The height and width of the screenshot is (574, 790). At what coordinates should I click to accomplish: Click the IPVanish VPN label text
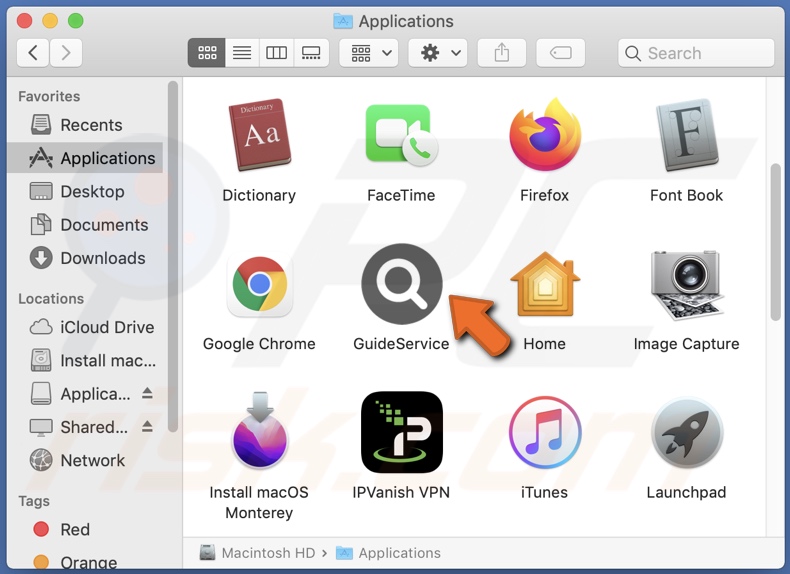401,492
